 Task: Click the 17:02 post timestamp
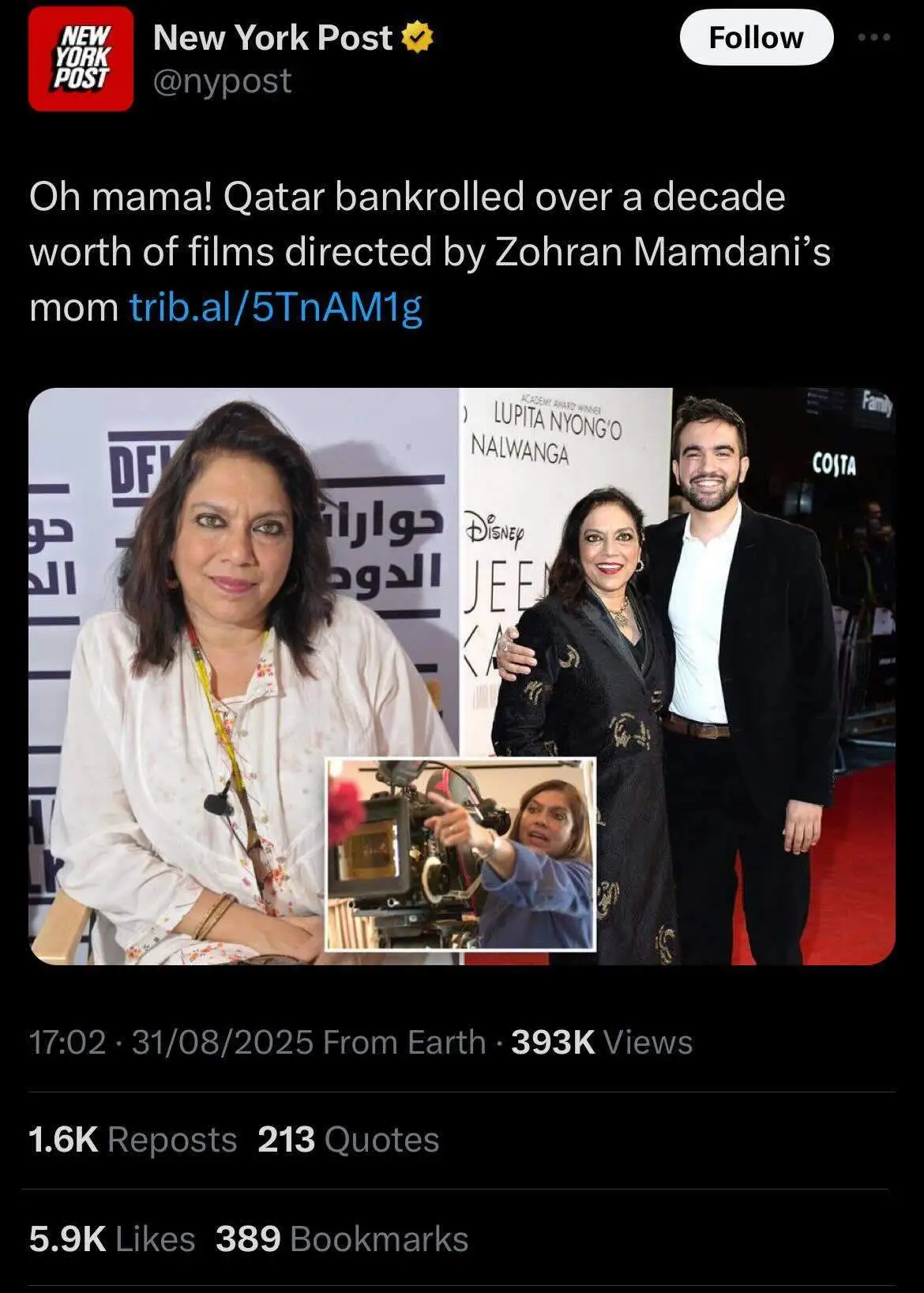(x=67, y=1042)
